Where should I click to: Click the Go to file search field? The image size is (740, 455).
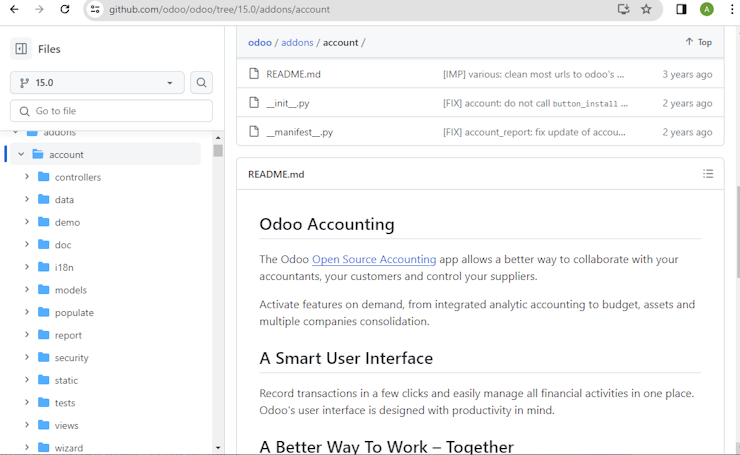[111, 111]
